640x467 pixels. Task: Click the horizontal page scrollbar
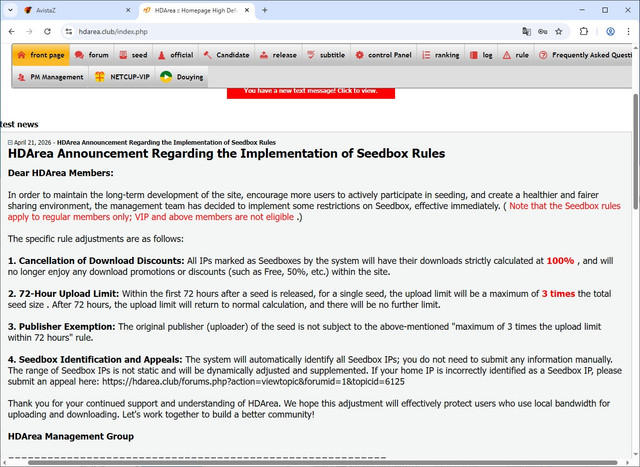coord(322,463)
